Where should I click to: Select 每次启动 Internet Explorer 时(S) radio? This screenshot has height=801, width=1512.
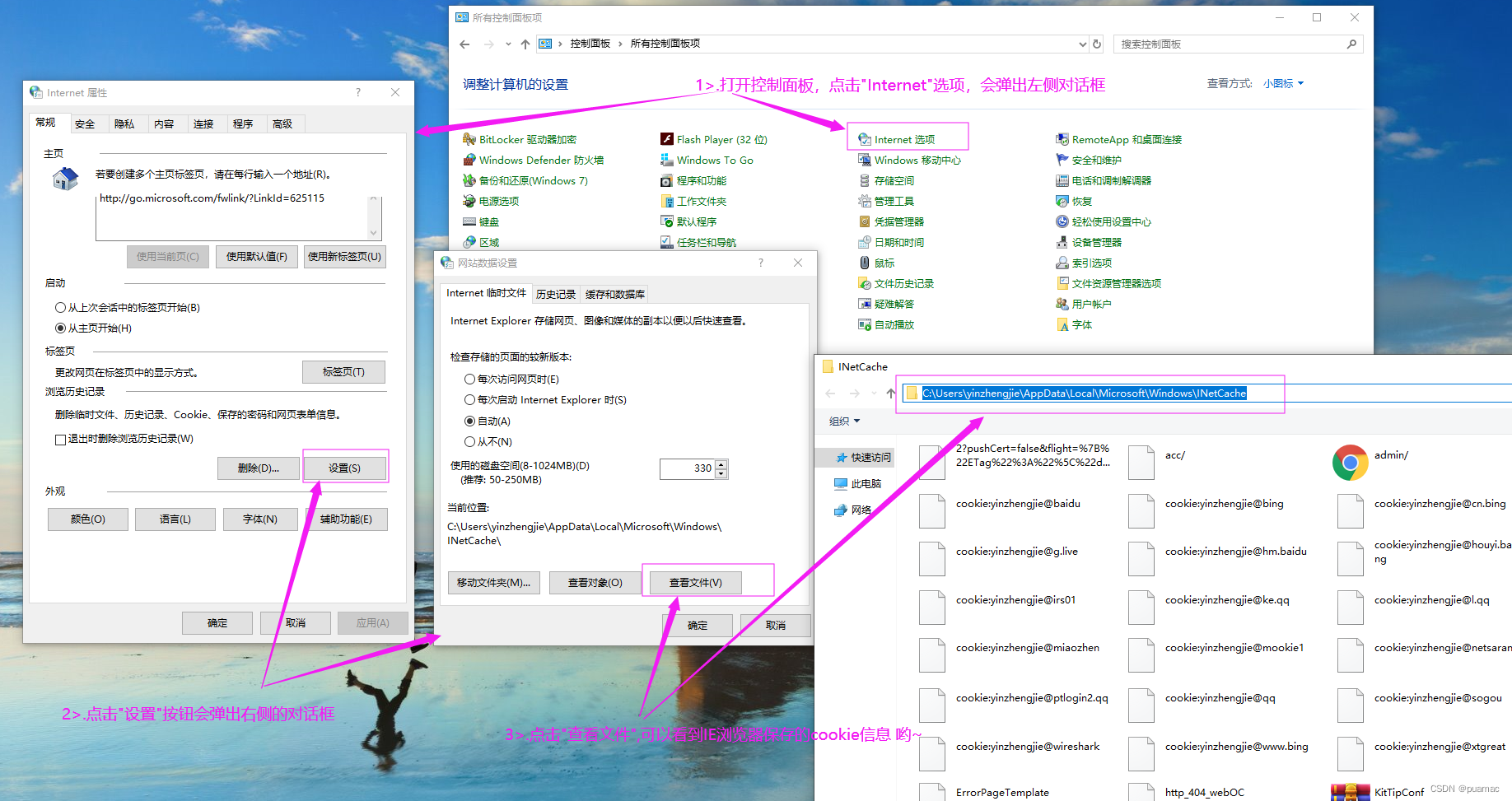(x=545, y=400)
